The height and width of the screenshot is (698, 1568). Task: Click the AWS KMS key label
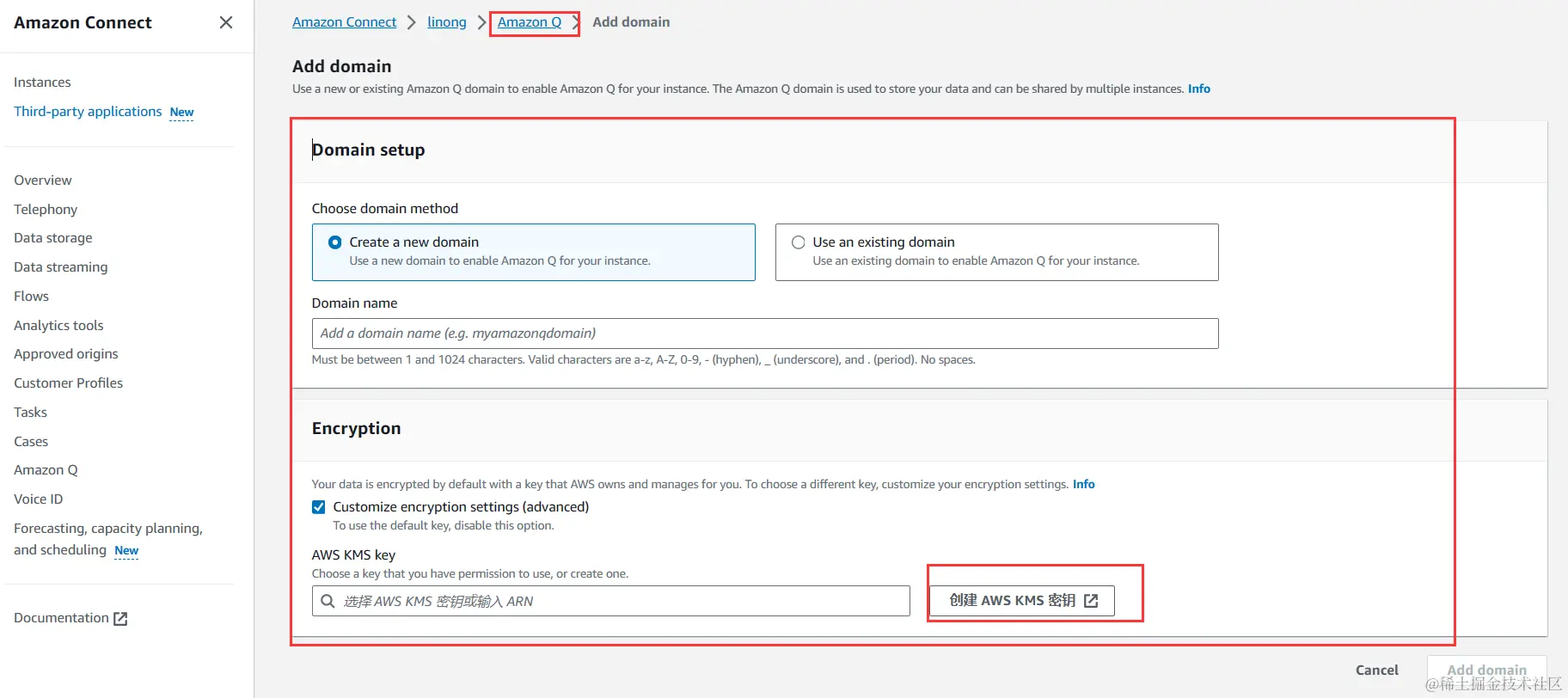(353, 555)
